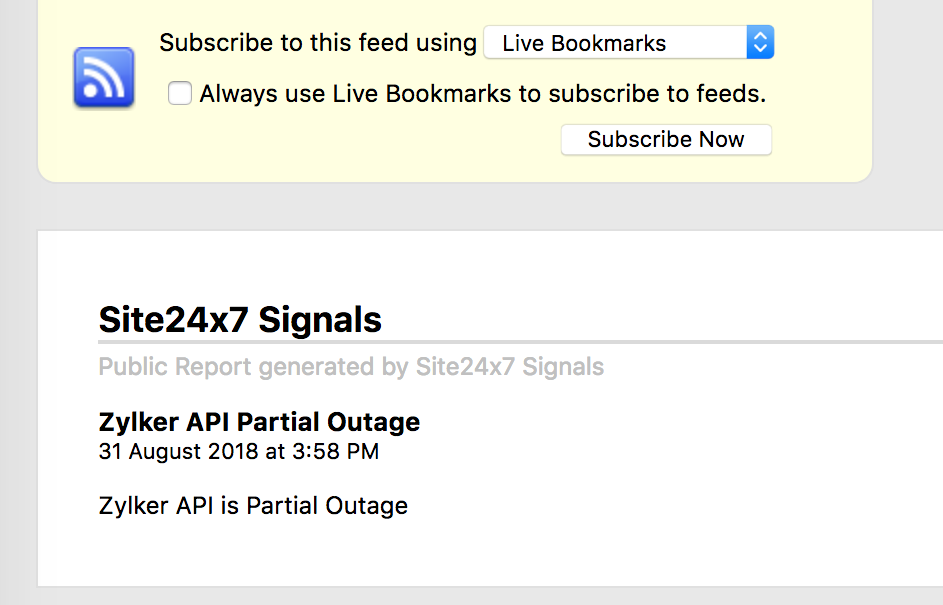The image size is (943, 605).
Task: Click the divider line under feed heading
Action: pyautogui.click(x=520, y=343)
